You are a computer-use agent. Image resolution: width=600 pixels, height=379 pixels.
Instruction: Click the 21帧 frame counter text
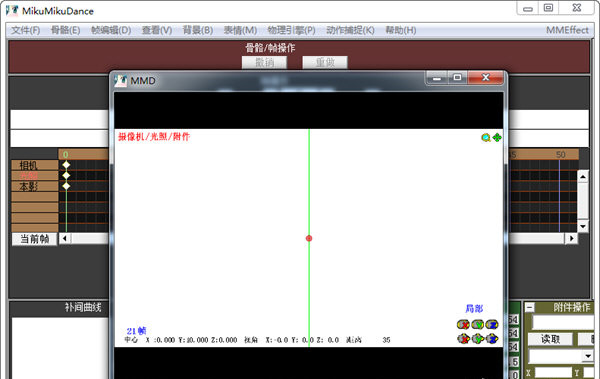[137, 331]
